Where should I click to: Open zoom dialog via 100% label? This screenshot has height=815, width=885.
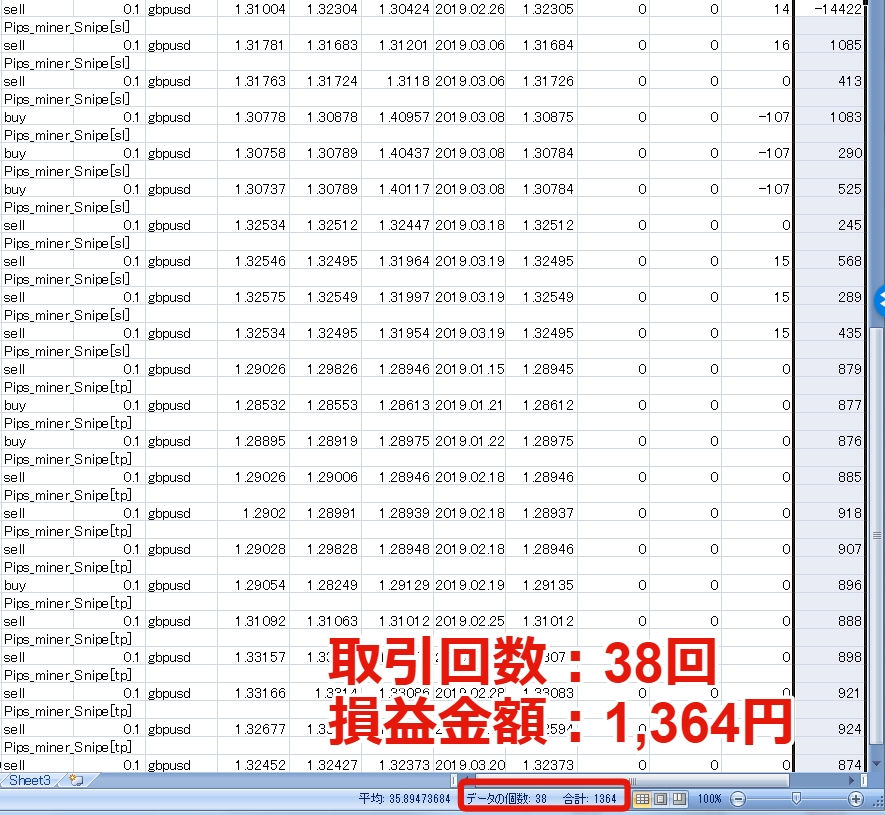click(x=710, y=799)
